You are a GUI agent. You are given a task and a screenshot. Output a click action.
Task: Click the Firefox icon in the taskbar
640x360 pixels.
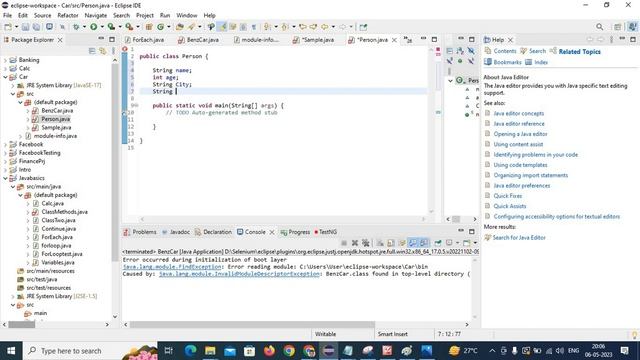269,350
